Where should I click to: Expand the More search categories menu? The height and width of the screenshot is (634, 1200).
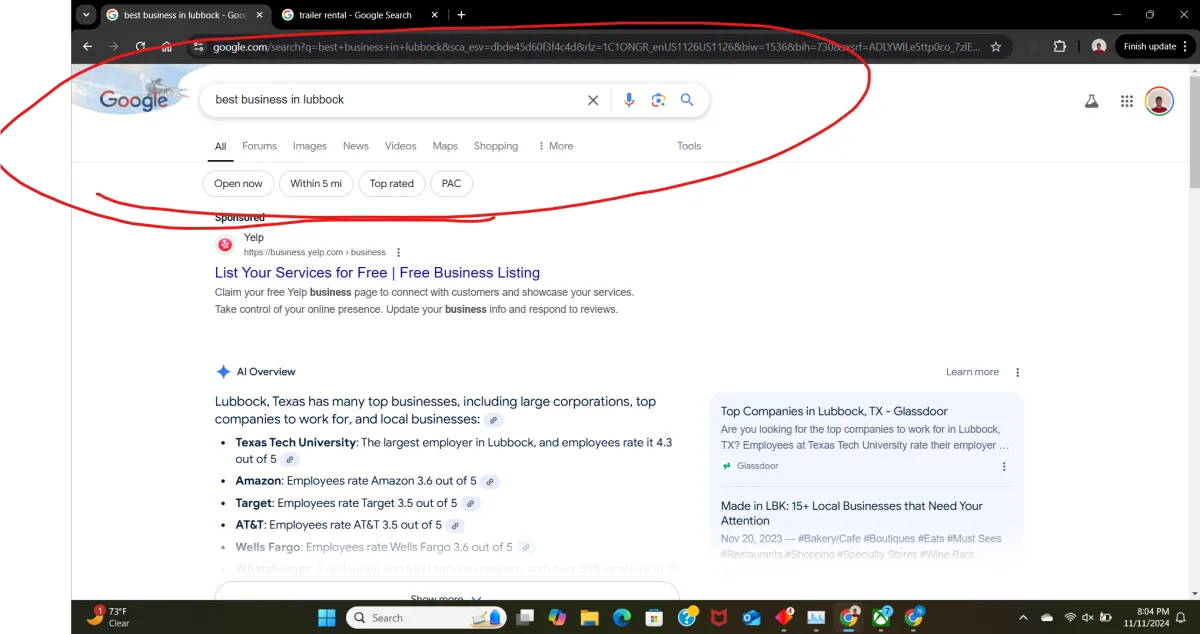pyautogui.click(x=556, y=146)
